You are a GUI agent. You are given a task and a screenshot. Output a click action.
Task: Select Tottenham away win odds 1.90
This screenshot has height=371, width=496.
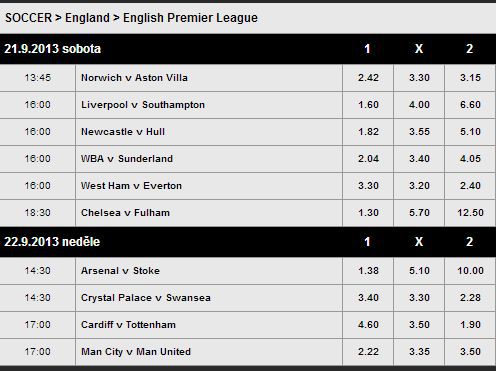[x=470, y=325]
